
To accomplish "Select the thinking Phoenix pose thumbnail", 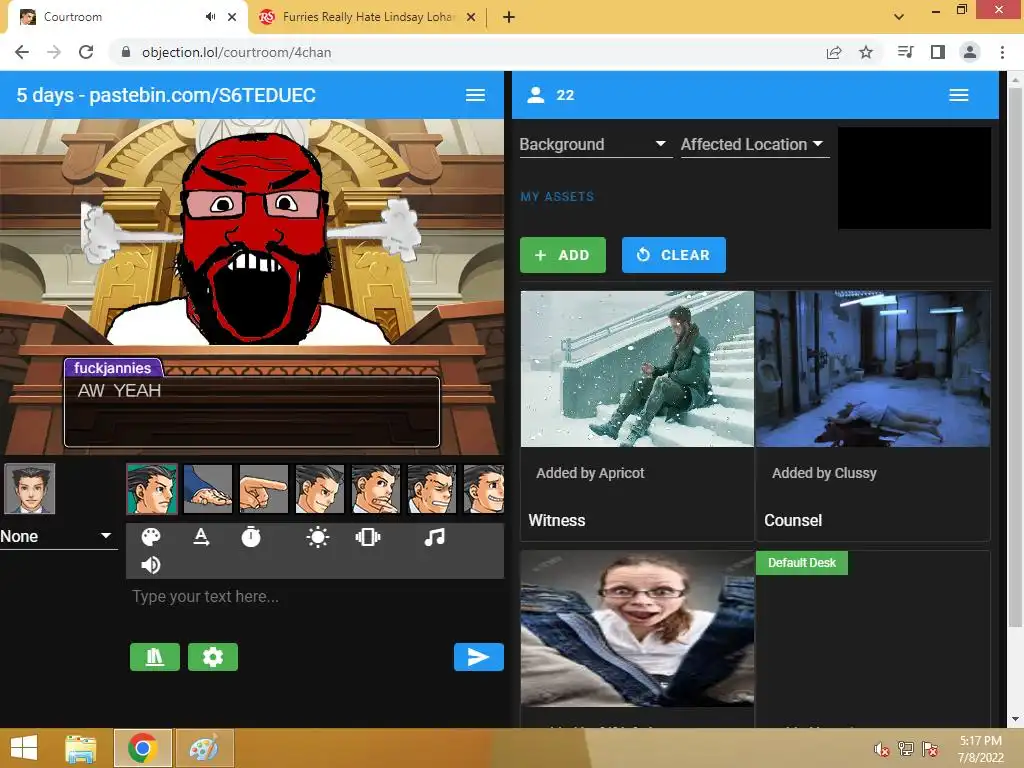I will (376, 489).
